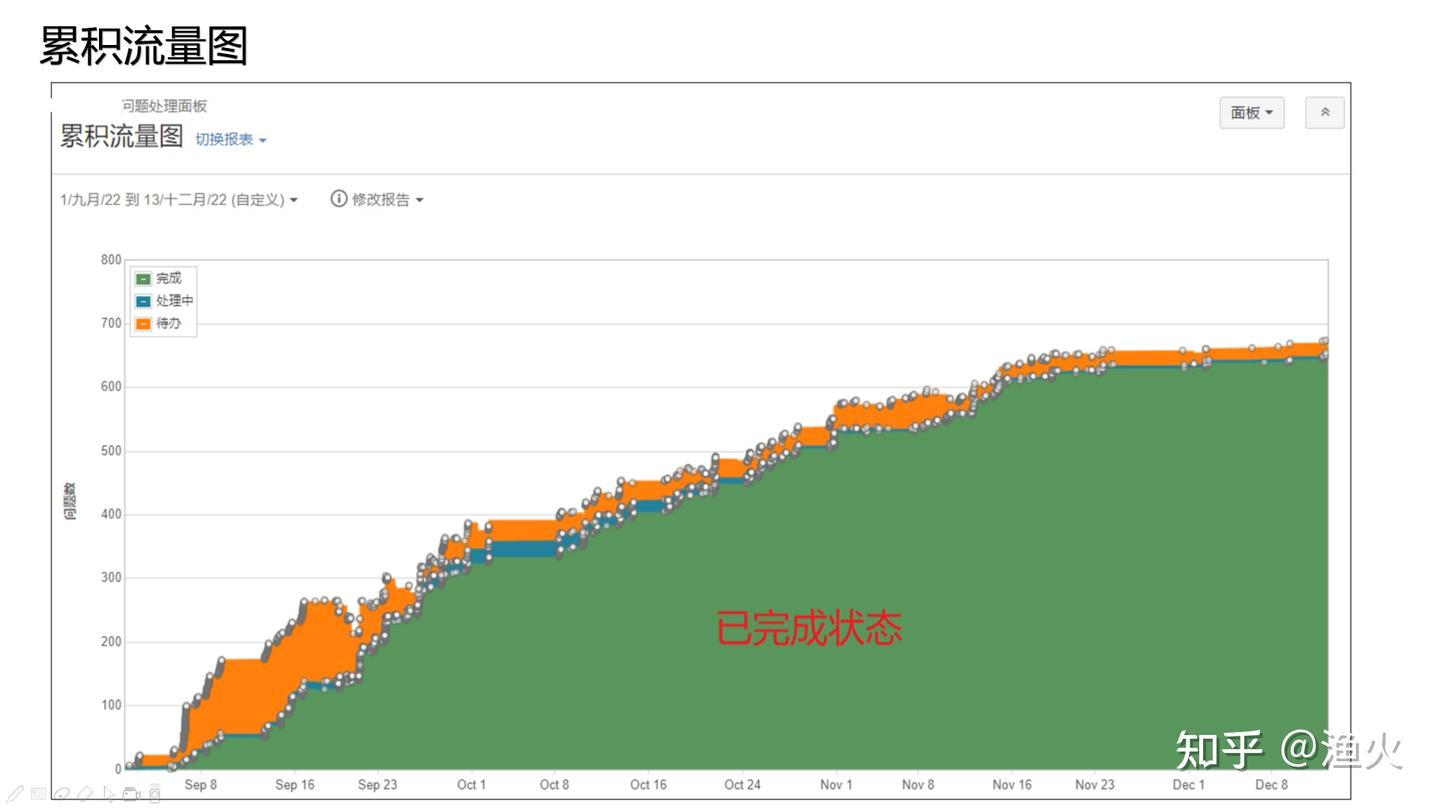Image resolution: width=1440 pixels, height=810 pixels.
Task: Click the pointer cursor tool icon
Action: (108, 794)
